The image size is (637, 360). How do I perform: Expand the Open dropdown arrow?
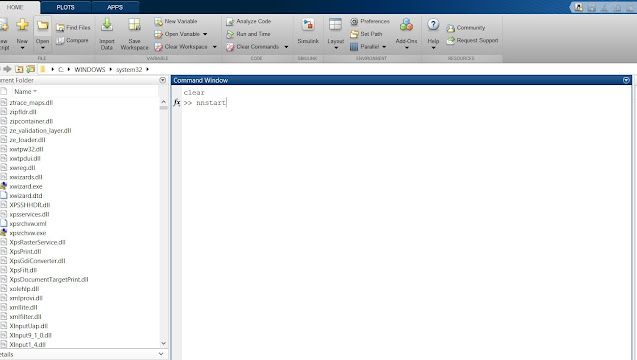coord(42,48)
